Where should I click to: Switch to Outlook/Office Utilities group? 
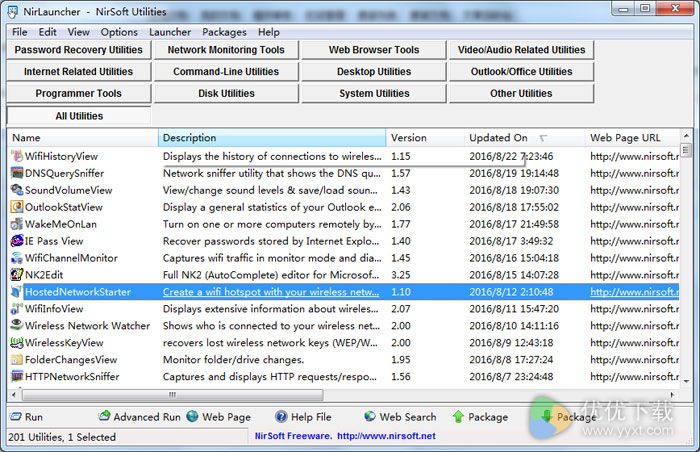pyautogui.click(x=521, y=71)
